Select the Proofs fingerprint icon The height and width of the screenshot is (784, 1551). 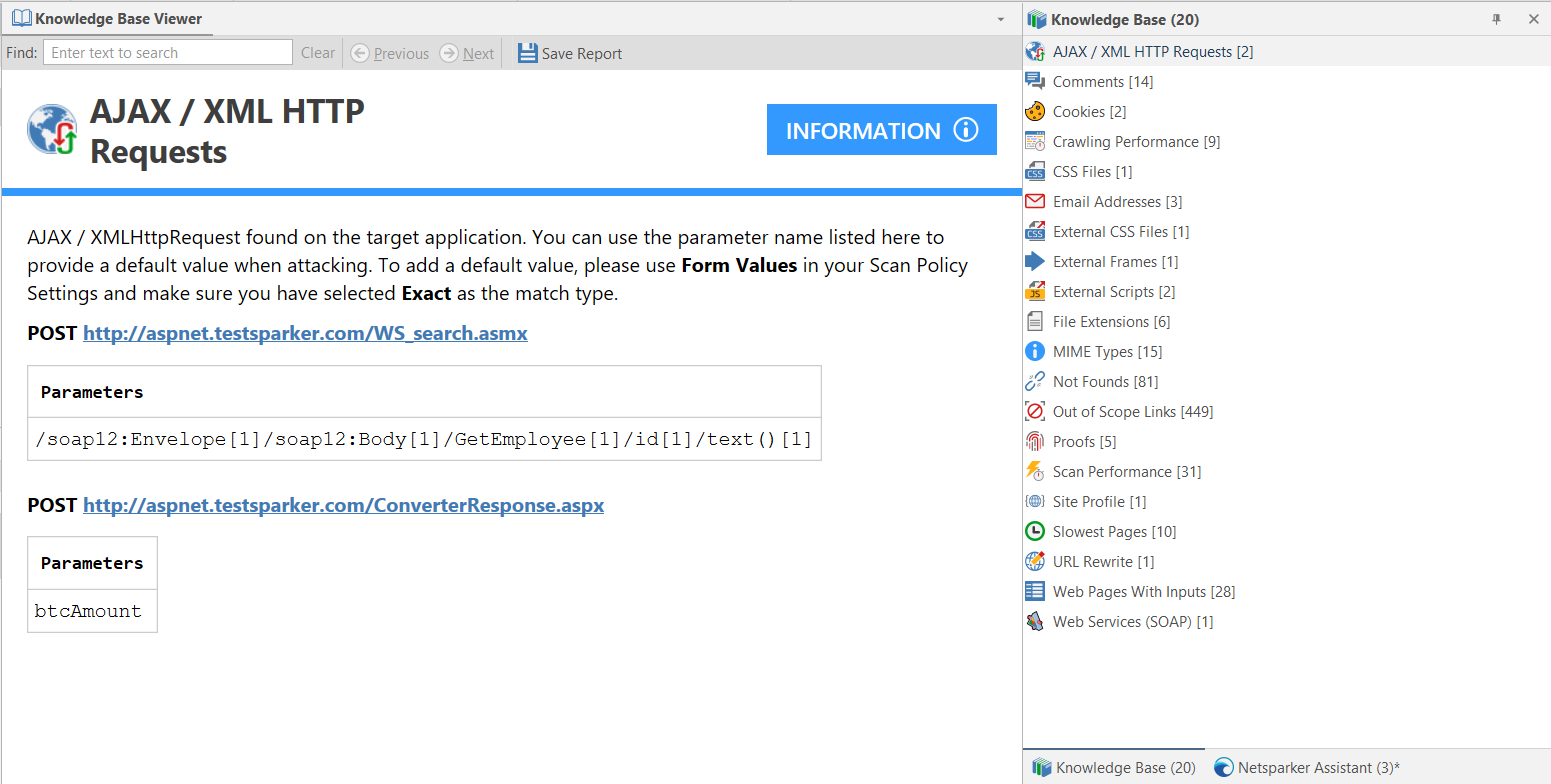pos(1035,441)
